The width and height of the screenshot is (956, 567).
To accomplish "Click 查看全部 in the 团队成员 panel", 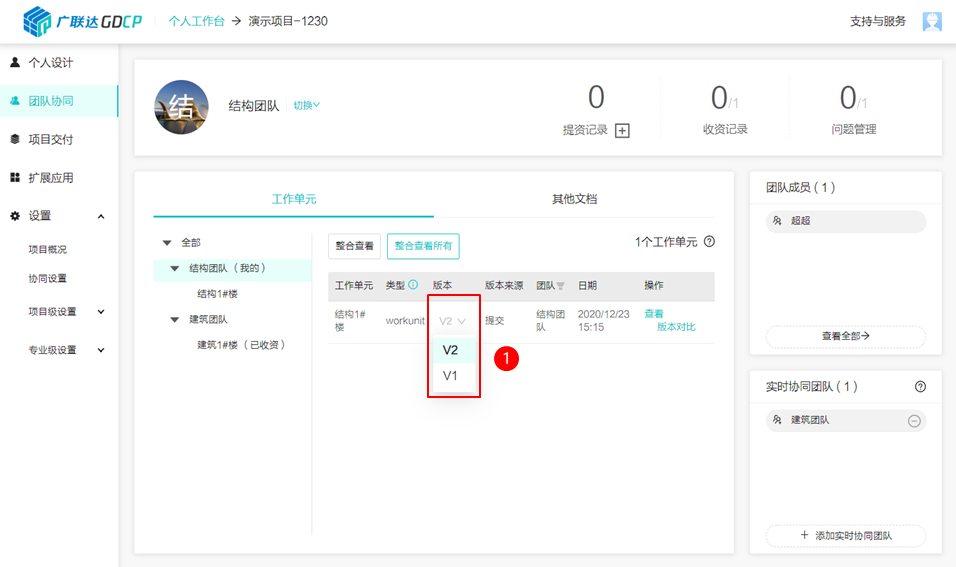I will pos(846,337).
